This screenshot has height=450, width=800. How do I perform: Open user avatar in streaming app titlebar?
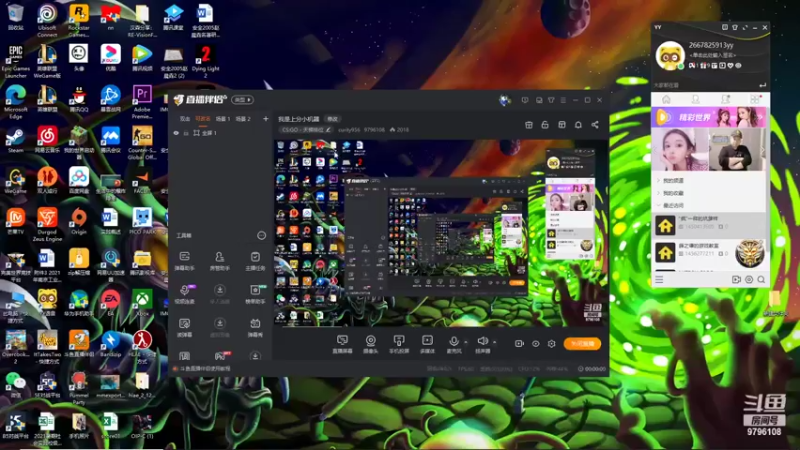505,100
